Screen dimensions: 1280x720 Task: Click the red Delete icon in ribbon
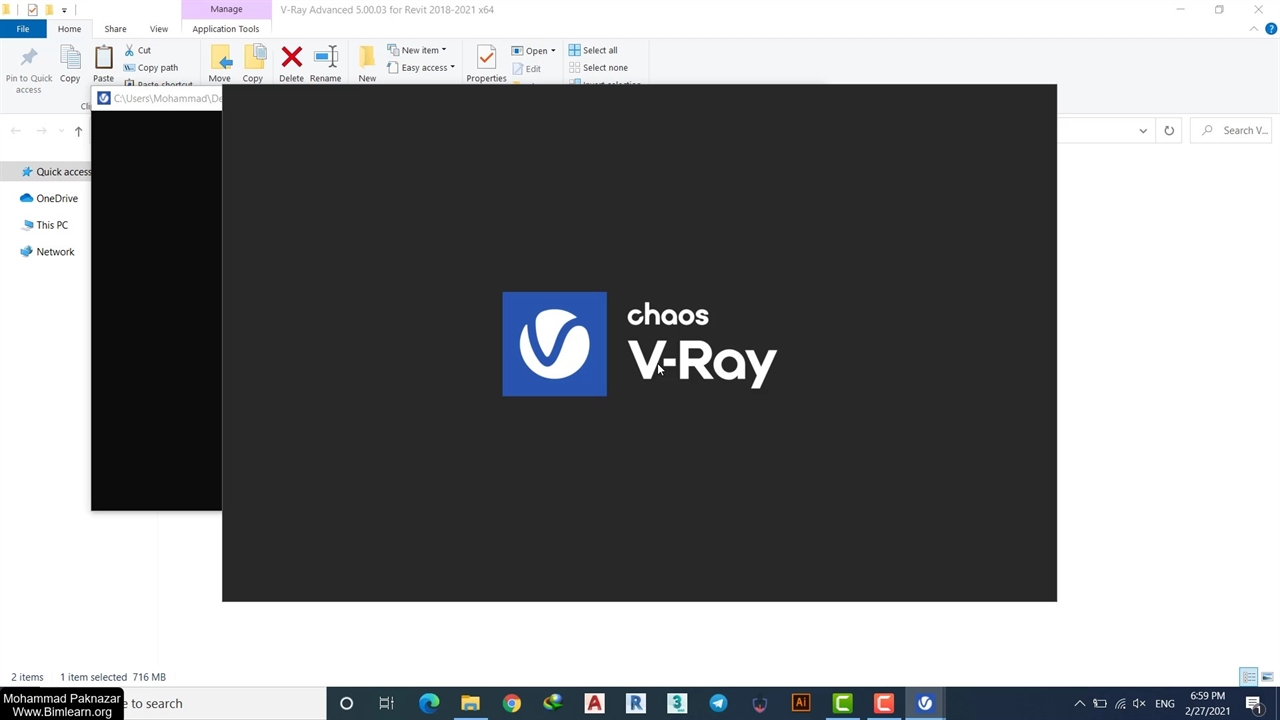click(x=291, y=62)
